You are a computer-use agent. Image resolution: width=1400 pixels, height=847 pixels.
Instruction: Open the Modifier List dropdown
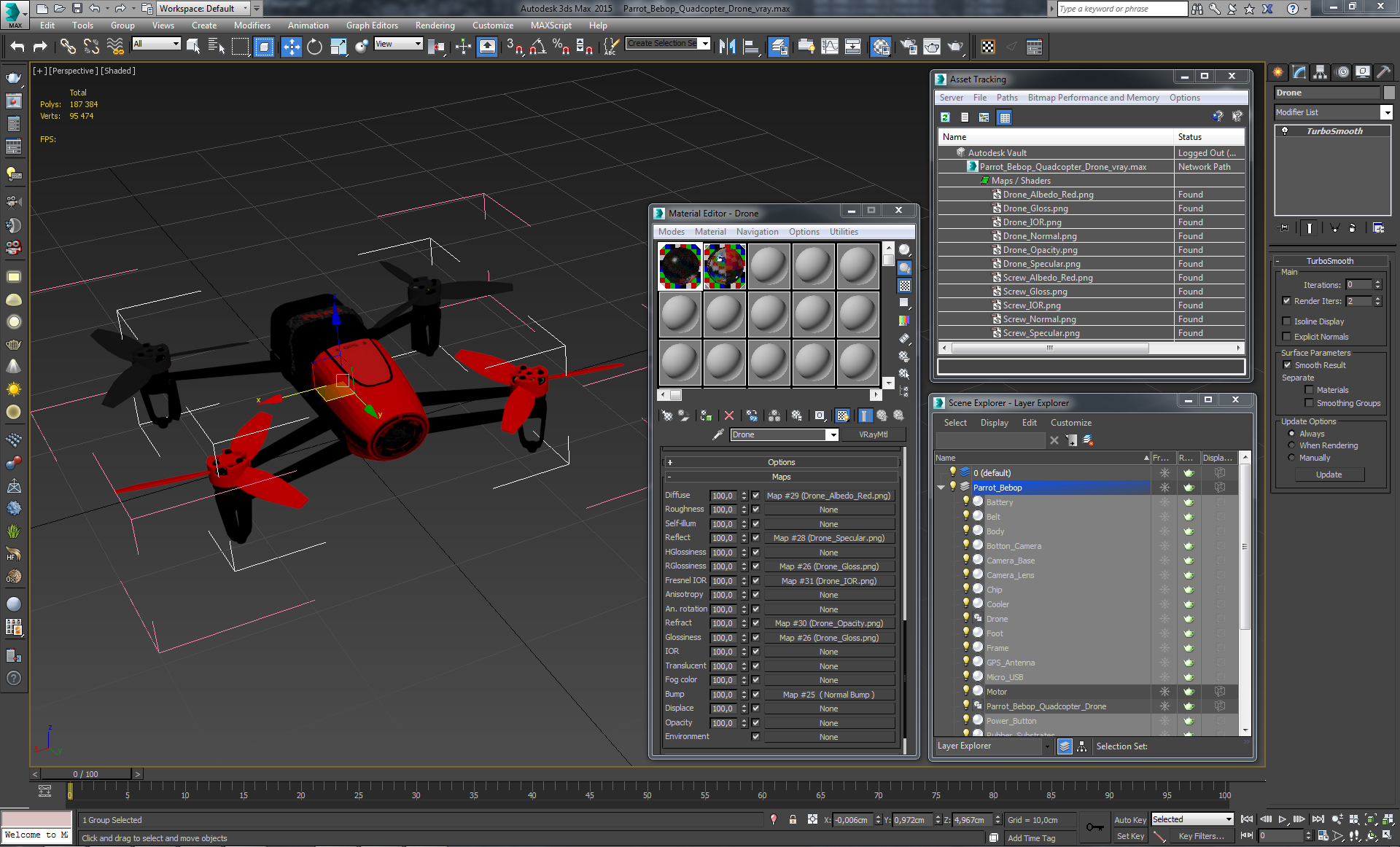(1386, 112)
